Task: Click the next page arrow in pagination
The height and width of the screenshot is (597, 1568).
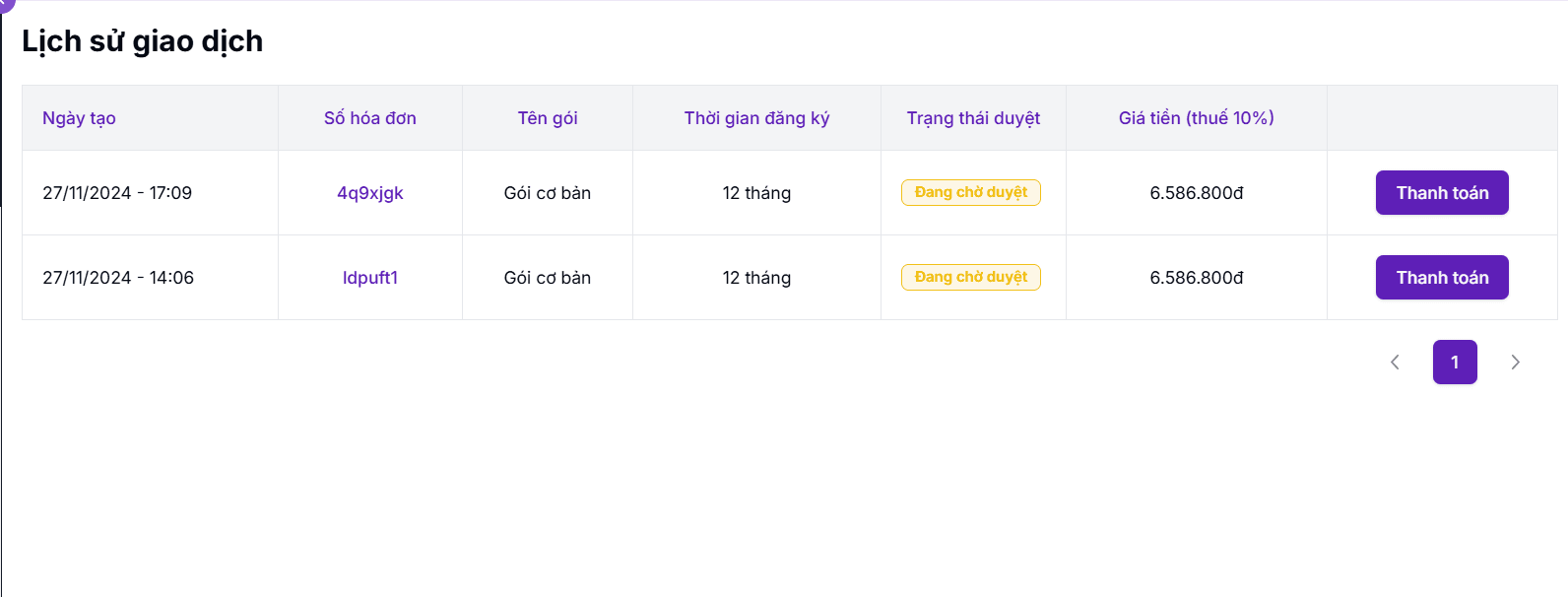Action: tap(1515, 363)
